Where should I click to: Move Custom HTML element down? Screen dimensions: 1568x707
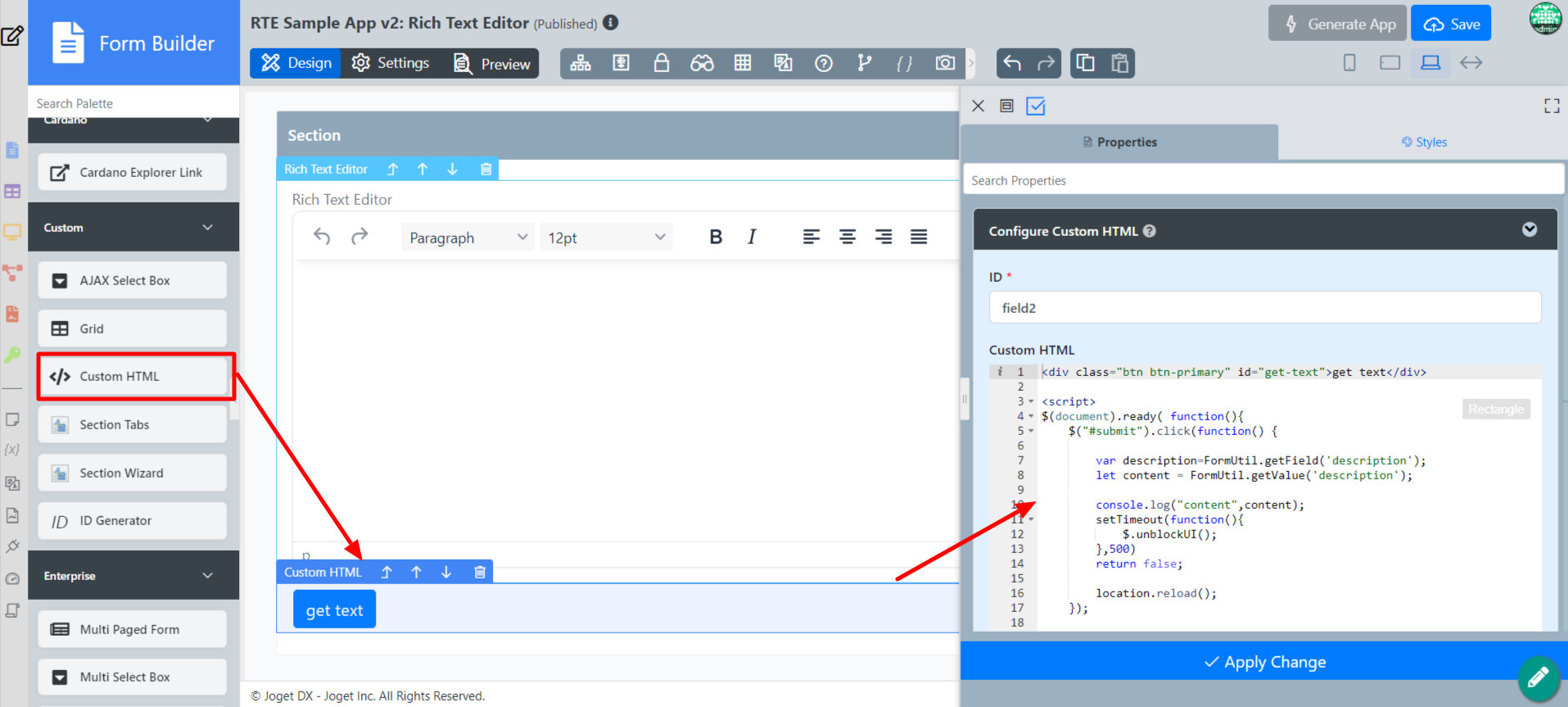[446, 572]
